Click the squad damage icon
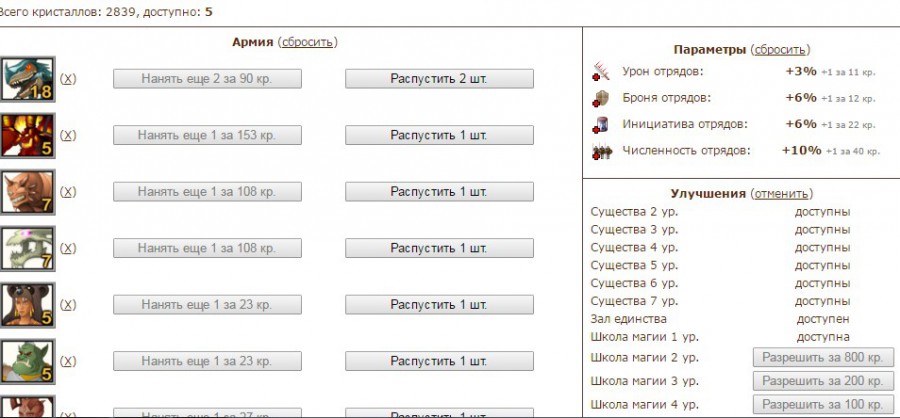Viewport: 900px width, 418px height. pyautogui.click(x=601, y=72)
